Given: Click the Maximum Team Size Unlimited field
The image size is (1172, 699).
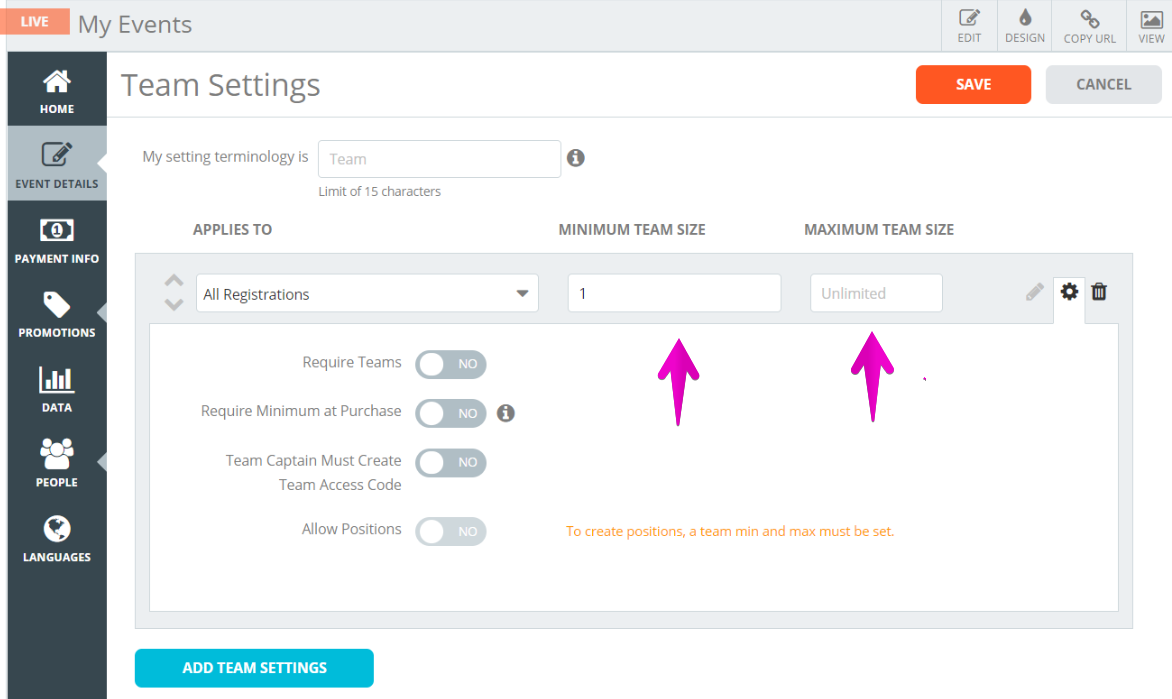Looking at the screenshot, I should click(876, 293).
